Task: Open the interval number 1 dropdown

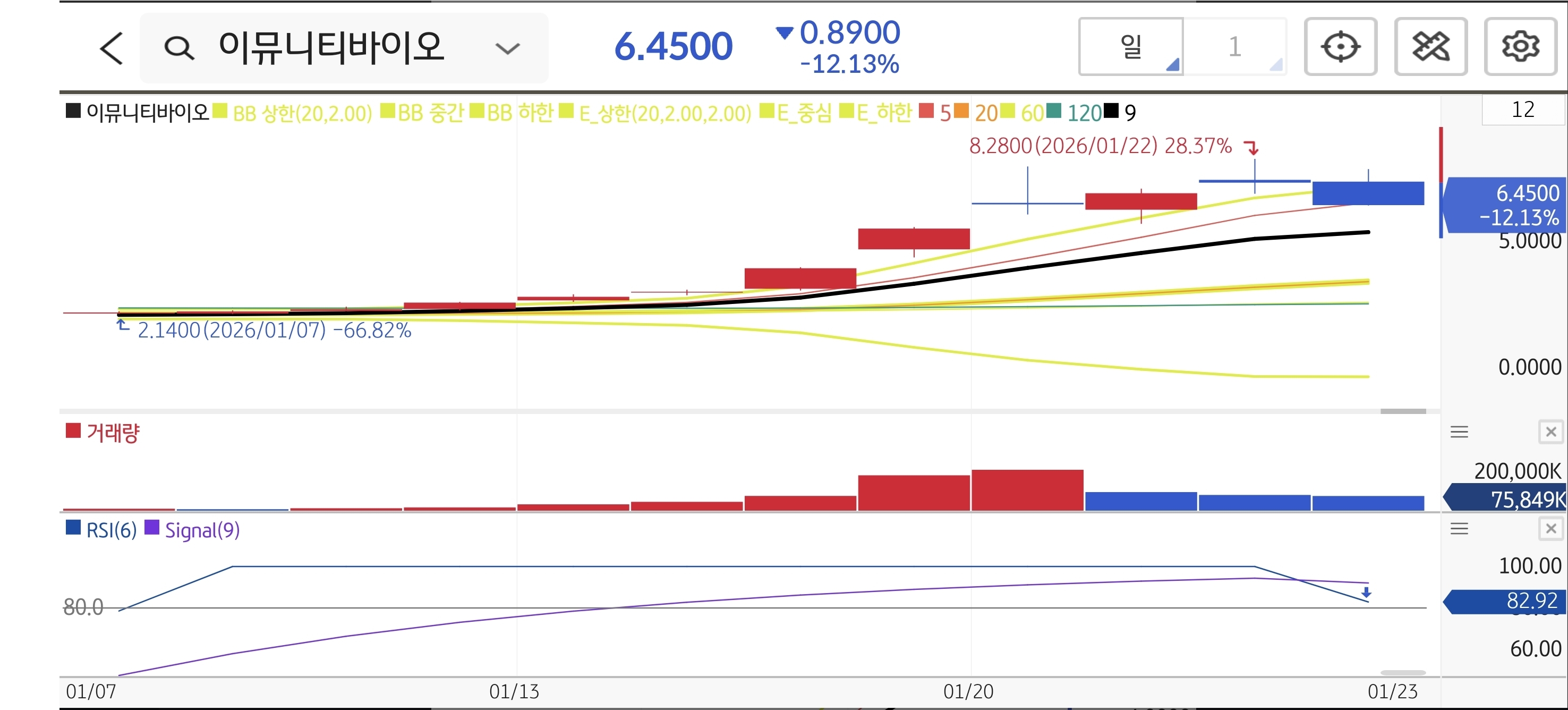Action: click(x=1234, y=47)
